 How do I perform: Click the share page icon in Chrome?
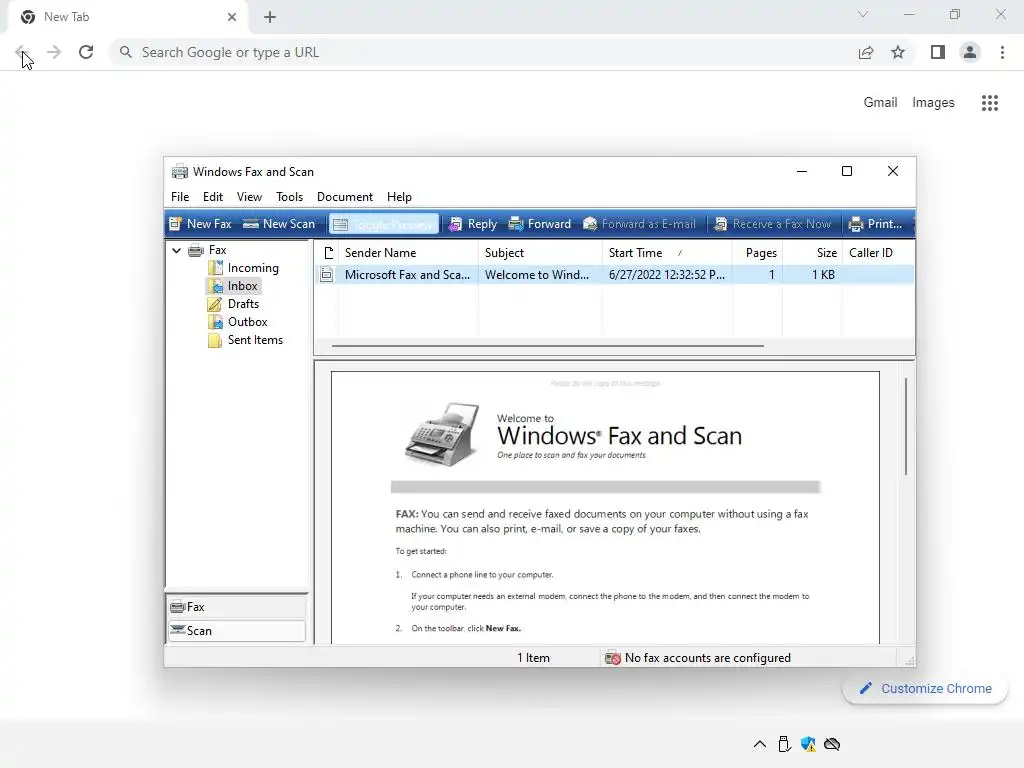(x=866, y=52)
